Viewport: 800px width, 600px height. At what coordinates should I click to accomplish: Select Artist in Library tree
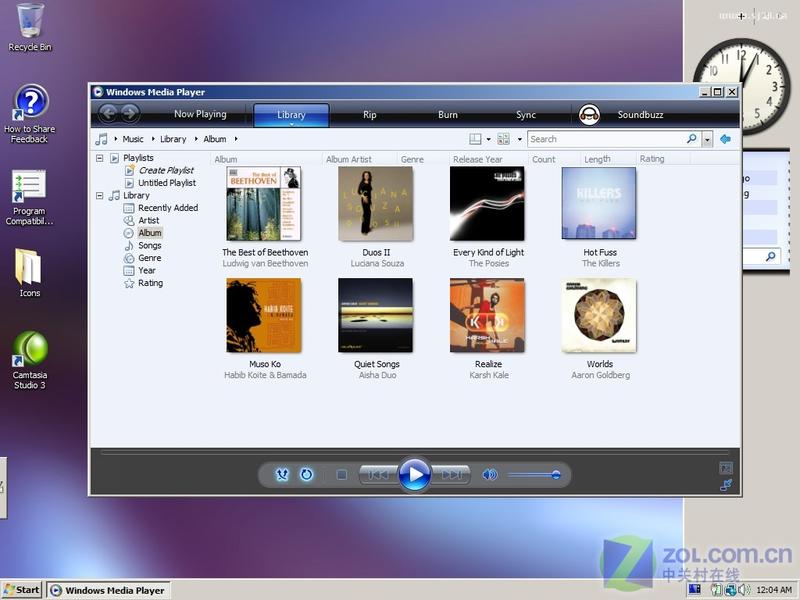pos(148,220)
